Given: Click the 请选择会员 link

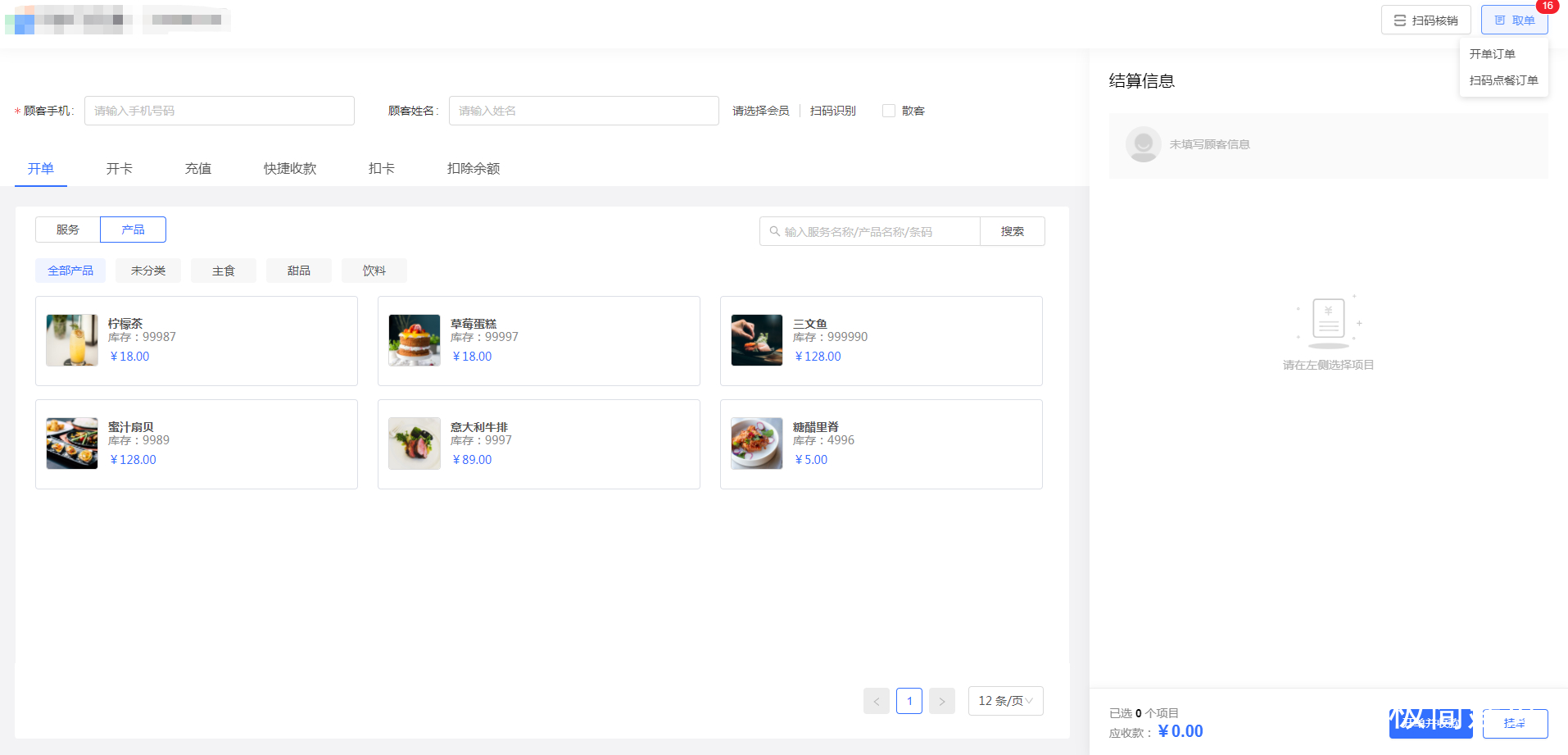Looking at the screenshot, I should [x=760, y=111].
